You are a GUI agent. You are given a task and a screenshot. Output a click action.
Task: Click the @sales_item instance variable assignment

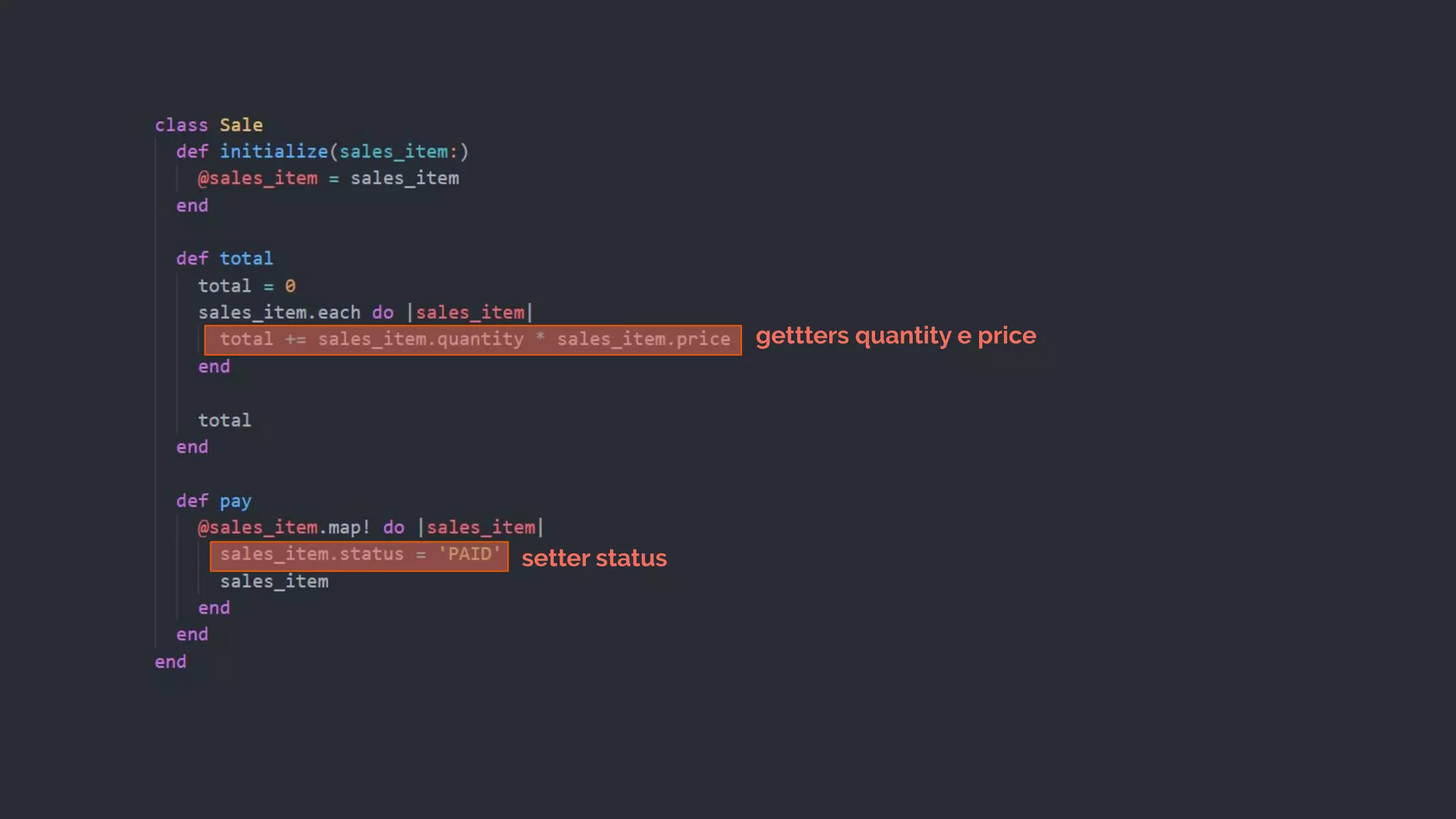point(328,178)
